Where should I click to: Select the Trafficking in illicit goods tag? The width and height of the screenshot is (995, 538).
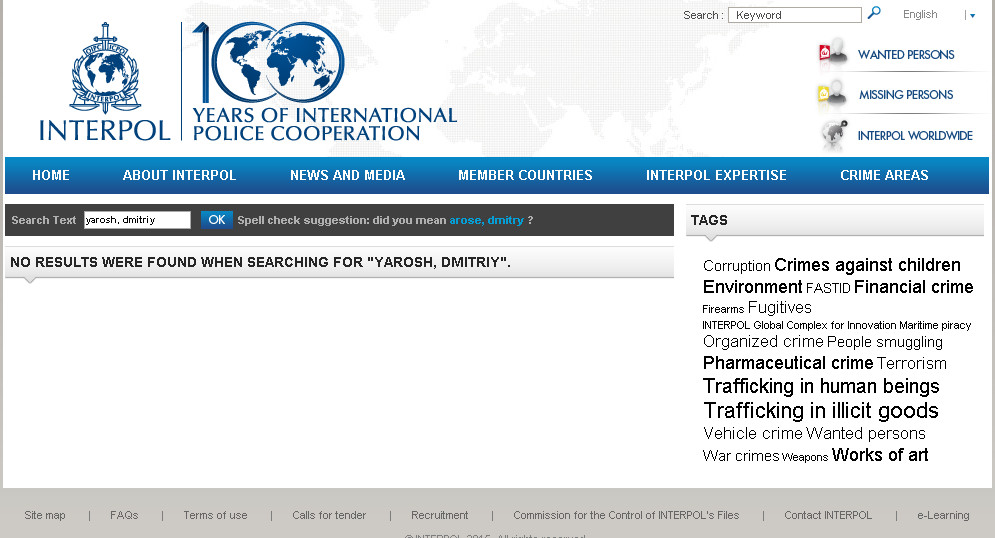820,410
